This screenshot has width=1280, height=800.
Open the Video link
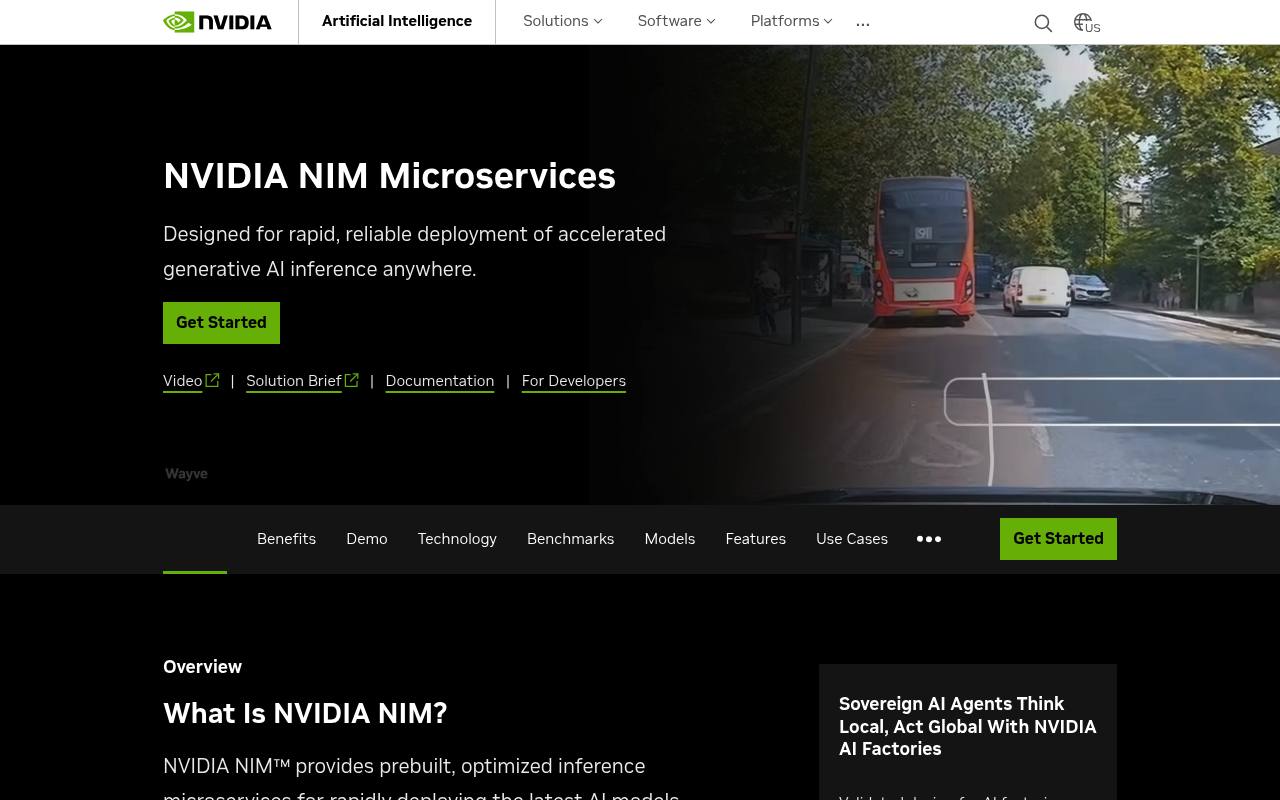pyautogui.click(x=183, y=381)
